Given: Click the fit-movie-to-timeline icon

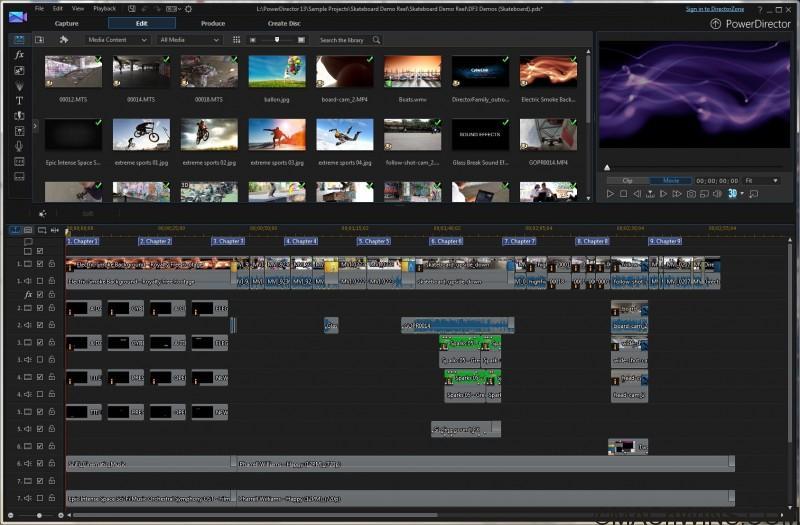Looking at the screenshot, I should (x=55, y=230).
